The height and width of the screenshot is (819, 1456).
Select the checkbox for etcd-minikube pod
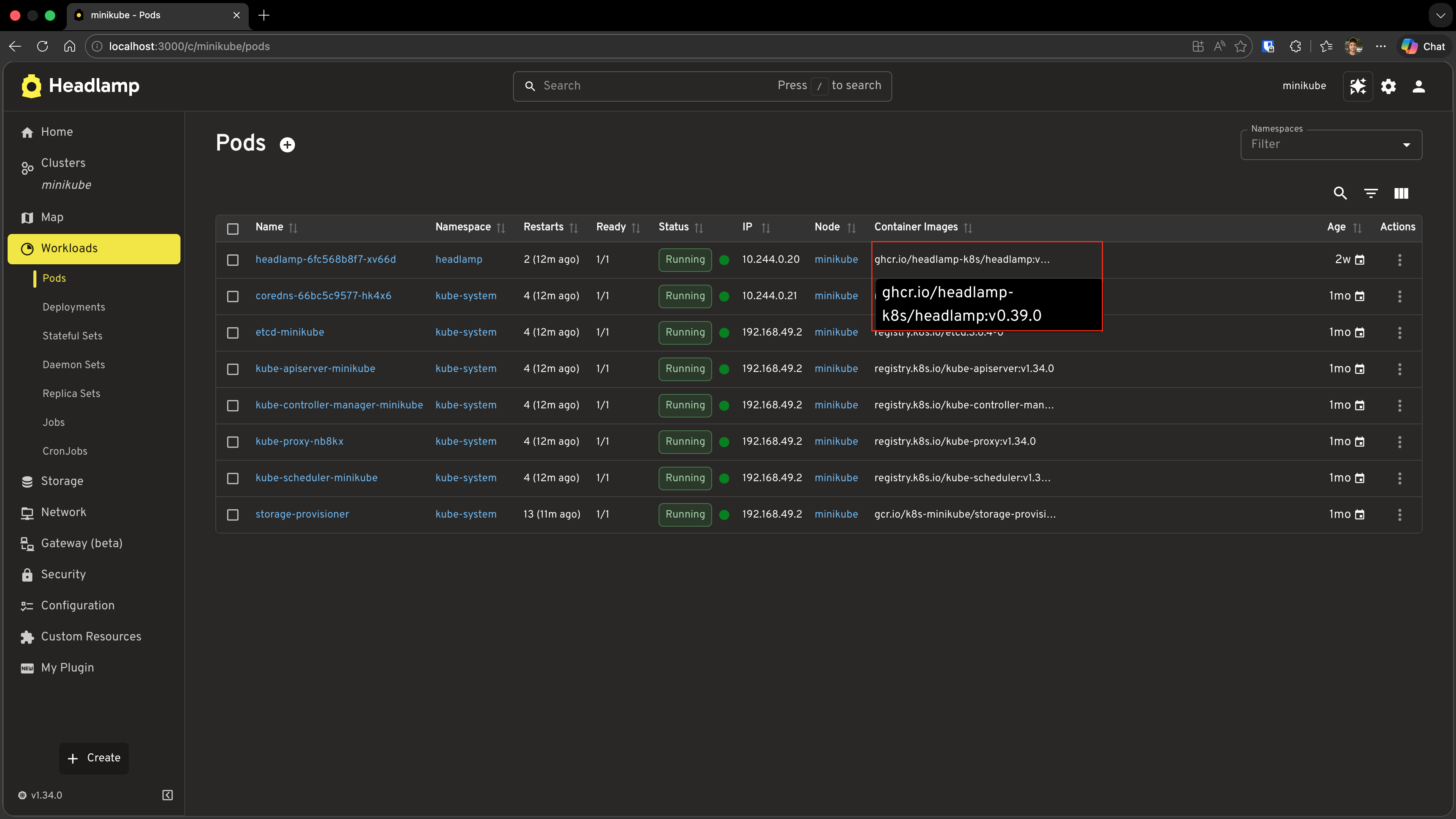pyautogui.click(x=233, y=333)
